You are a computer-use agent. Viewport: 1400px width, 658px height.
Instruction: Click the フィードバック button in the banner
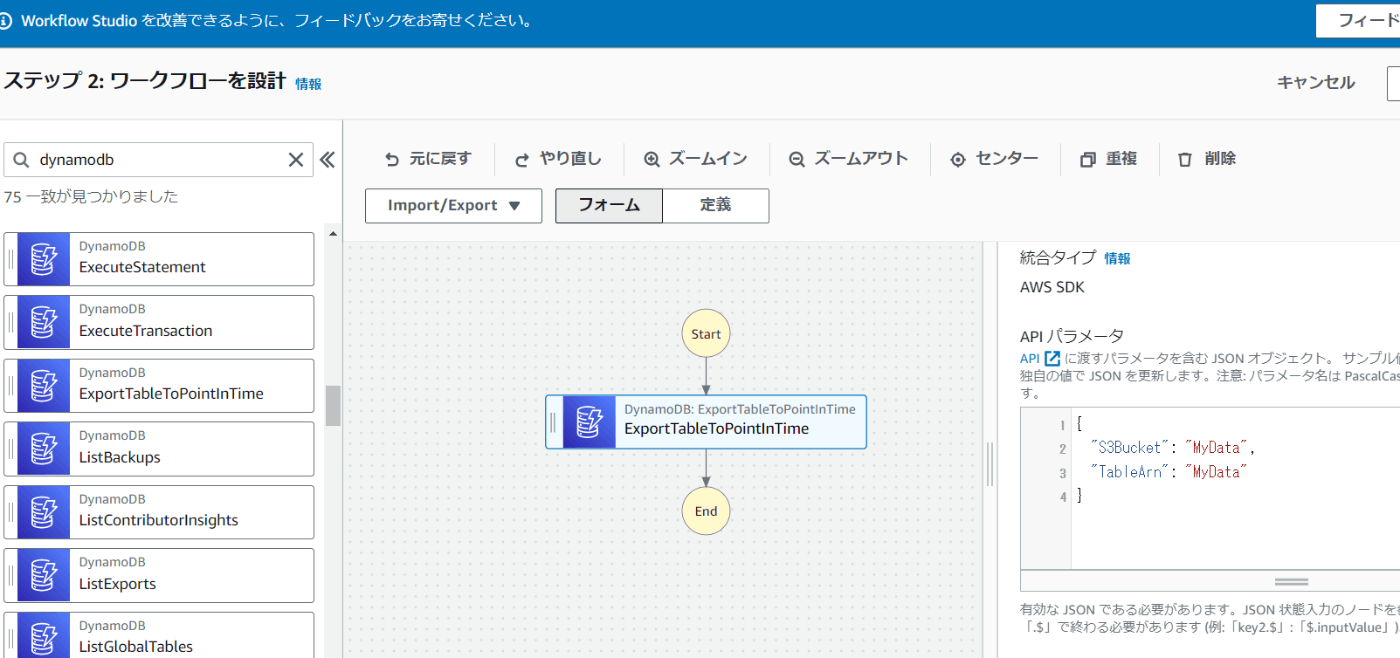(x=1358, y=21)
